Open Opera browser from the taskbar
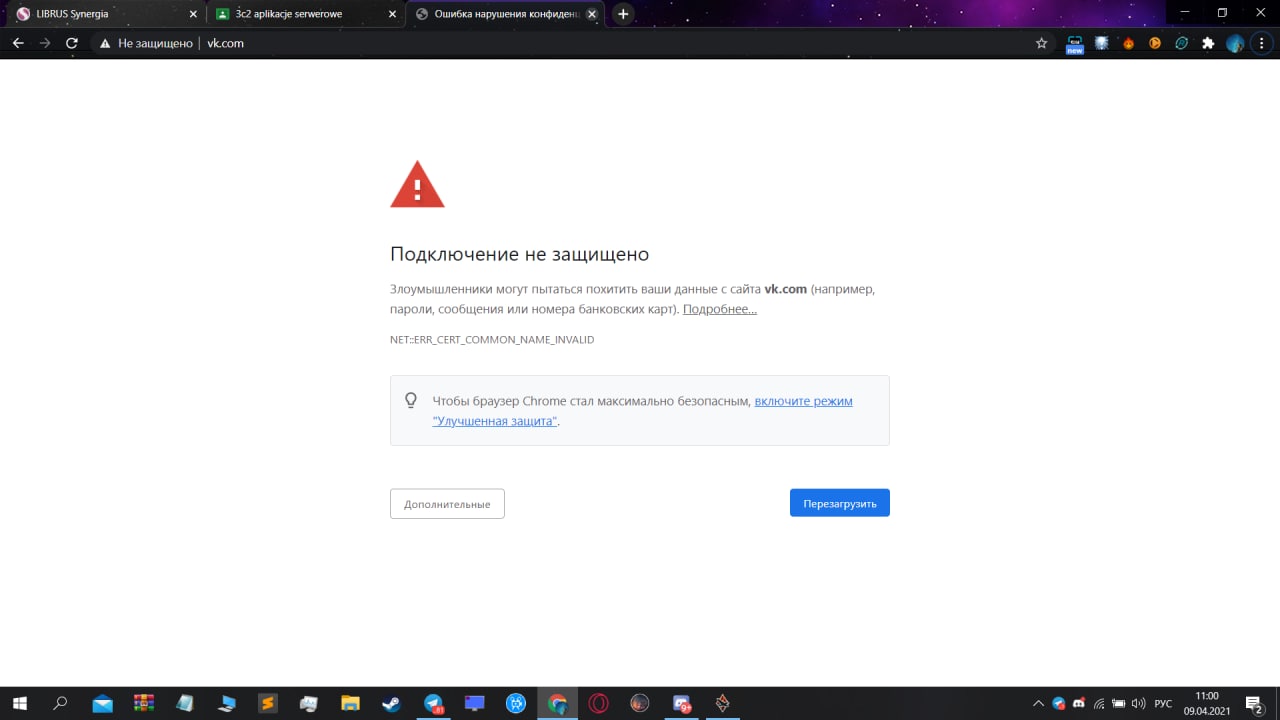The width and height of the screenshot is (1280, 720). [x=598, y=703]
